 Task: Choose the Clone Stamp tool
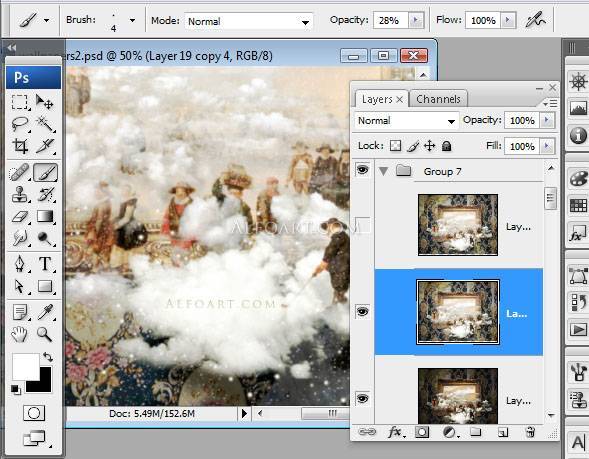point(20,195)
